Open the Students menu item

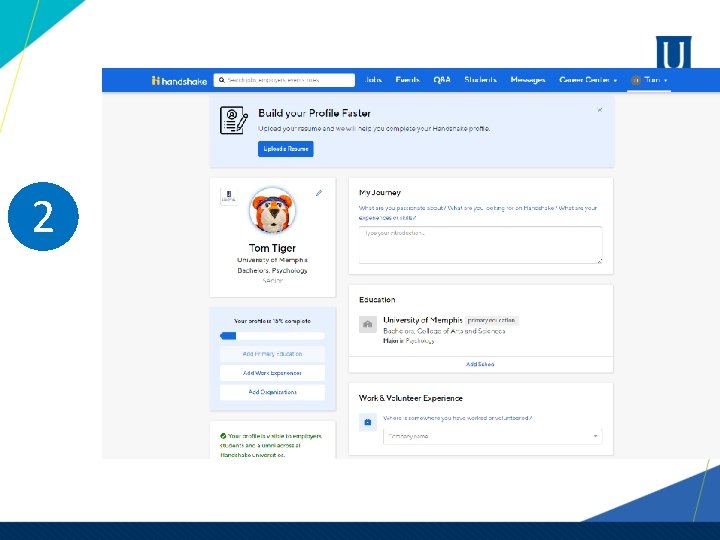pos(480,80)
